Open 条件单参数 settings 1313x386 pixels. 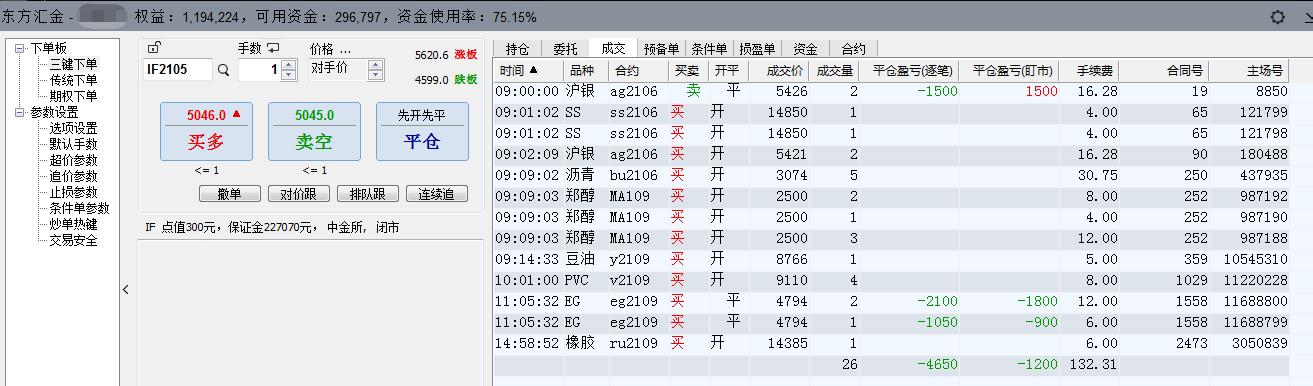click(79, 208)
